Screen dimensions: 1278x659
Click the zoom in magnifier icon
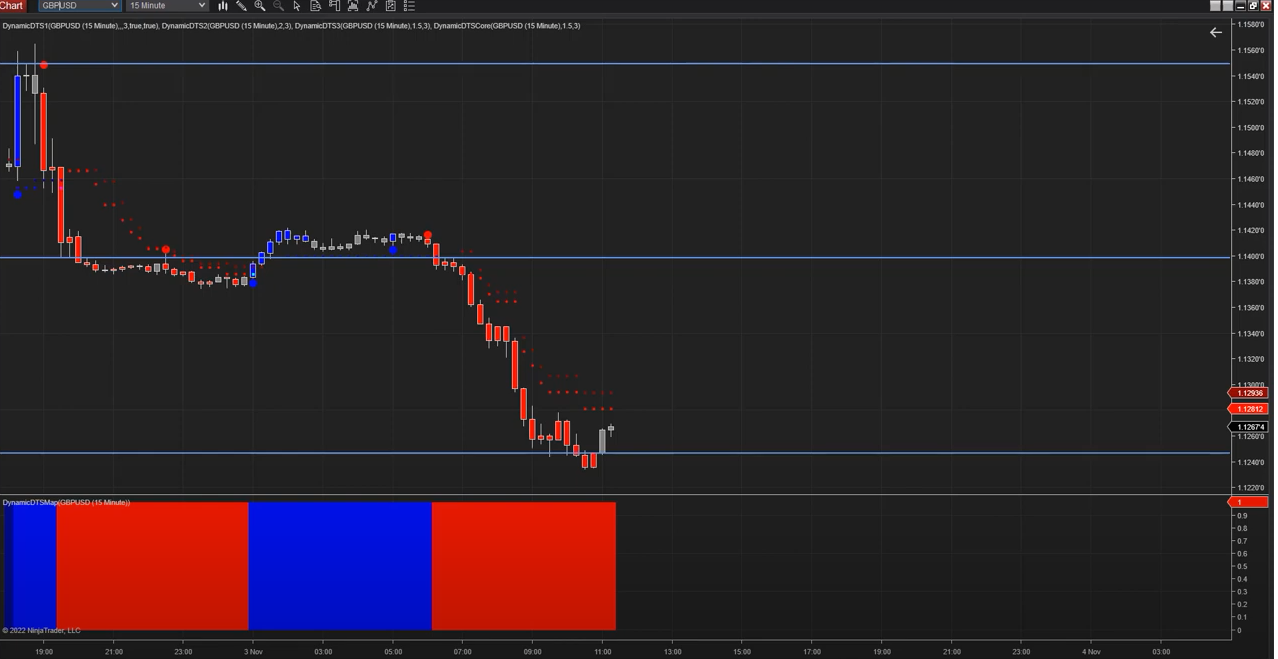point(260,6)
